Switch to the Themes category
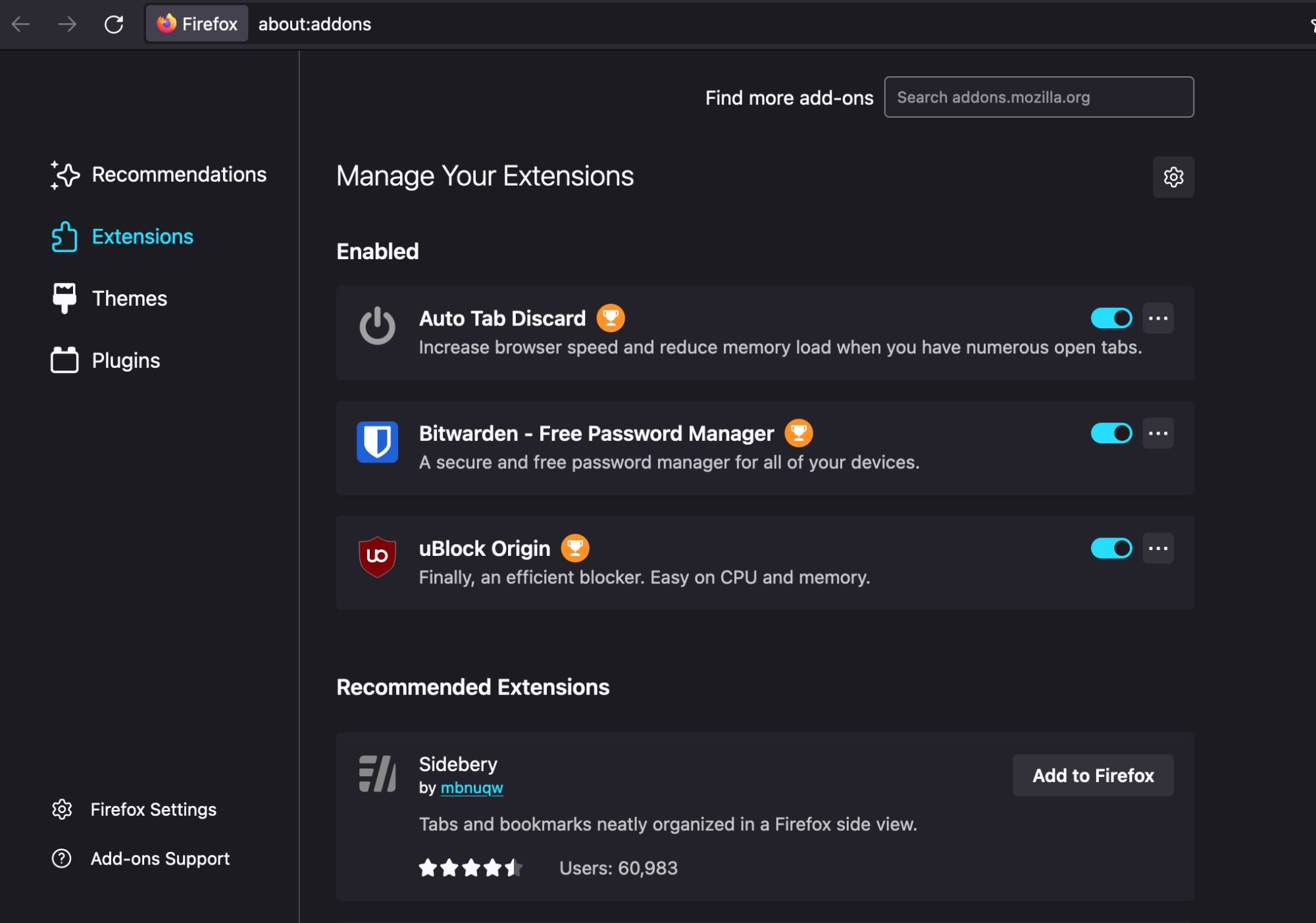The height and width of the screenshot is (923, 1316). [x=130, y=299]
